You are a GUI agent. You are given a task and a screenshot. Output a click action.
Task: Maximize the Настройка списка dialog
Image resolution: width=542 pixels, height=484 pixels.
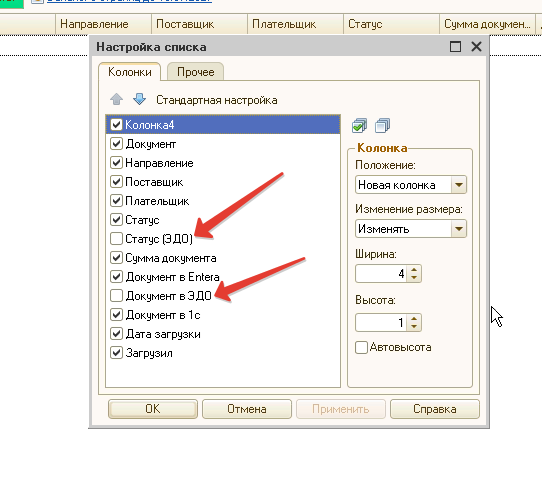click(455, 46)
